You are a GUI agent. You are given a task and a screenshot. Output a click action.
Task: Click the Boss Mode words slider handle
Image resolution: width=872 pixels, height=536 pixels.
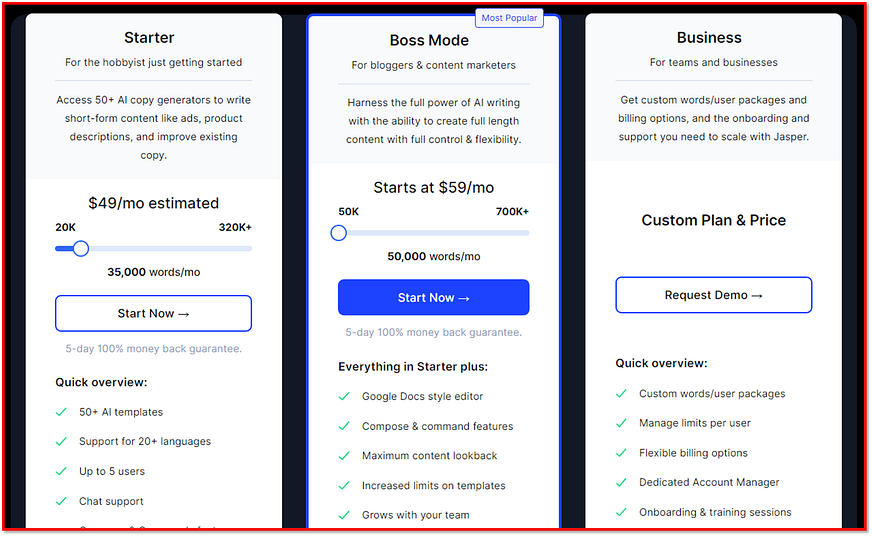[339, 233]
